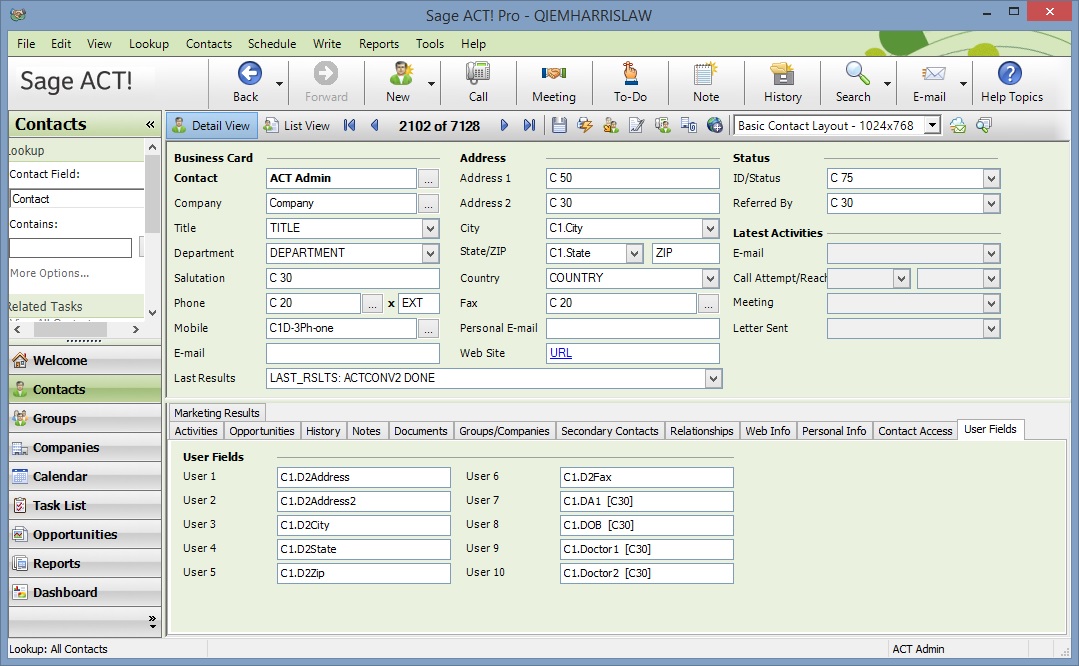Image resolution: width=1079 pixels, height=666 pixels.
Task: Open Opportunities in the navigation pane
Action: click(x=85, y=534)
